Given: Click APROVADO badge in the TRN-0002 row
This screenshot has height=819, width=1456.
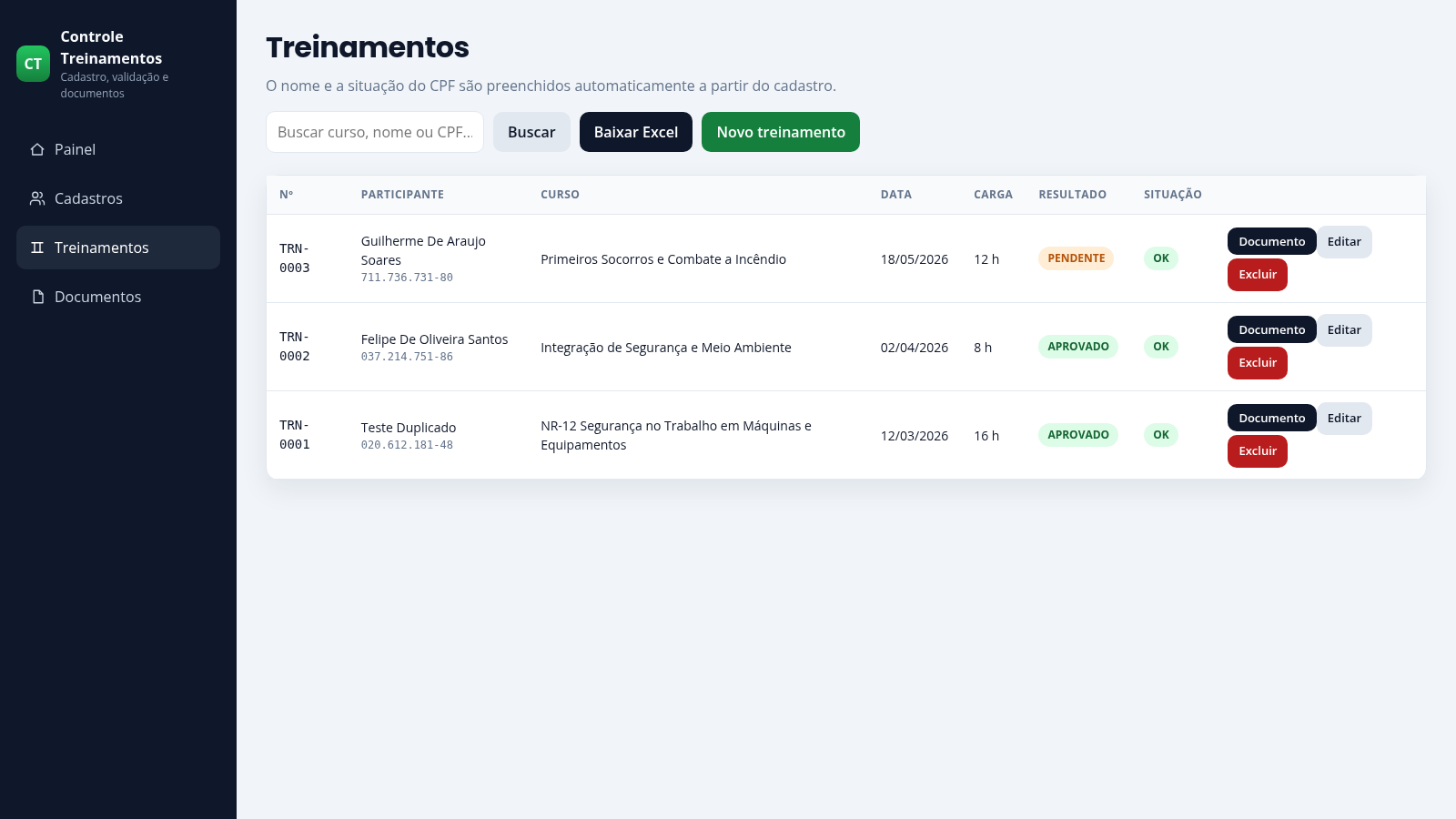Looking at the screenshot, I should 1078,347.
